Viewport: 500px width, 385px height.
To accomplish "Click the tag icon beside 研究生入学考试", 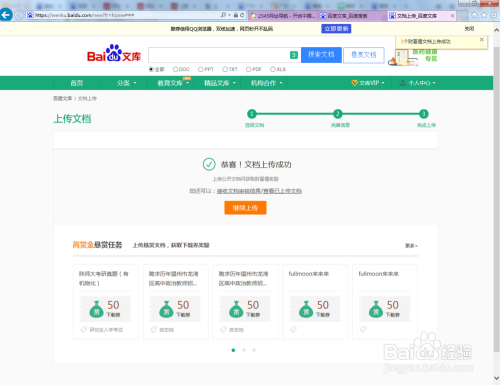I will pyautogui.click(x=84, y=330).
